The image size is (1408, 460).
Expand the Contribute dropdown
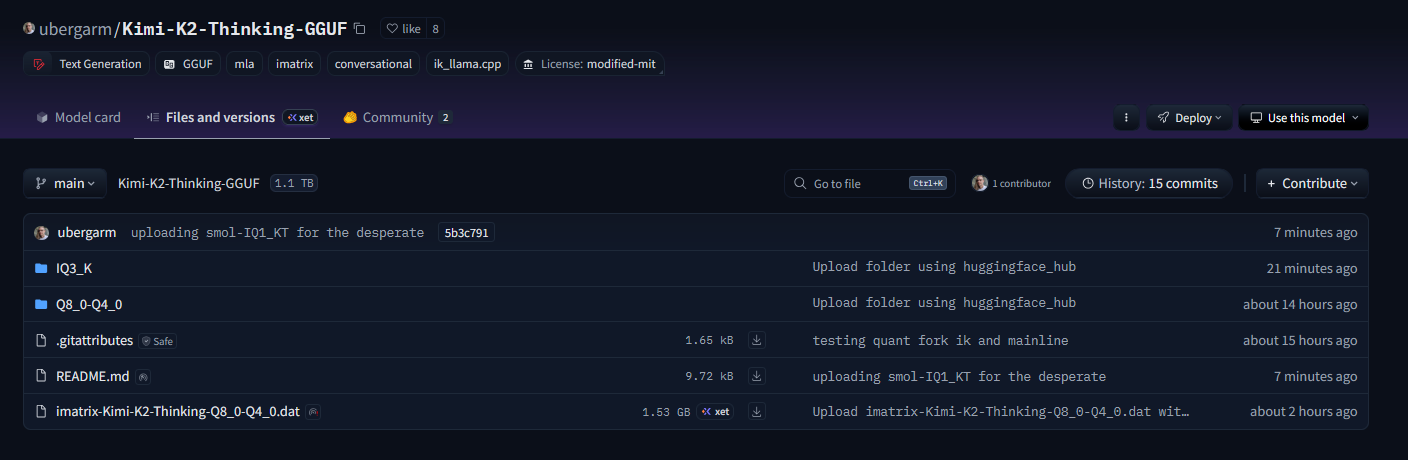tap(1312, 184)
